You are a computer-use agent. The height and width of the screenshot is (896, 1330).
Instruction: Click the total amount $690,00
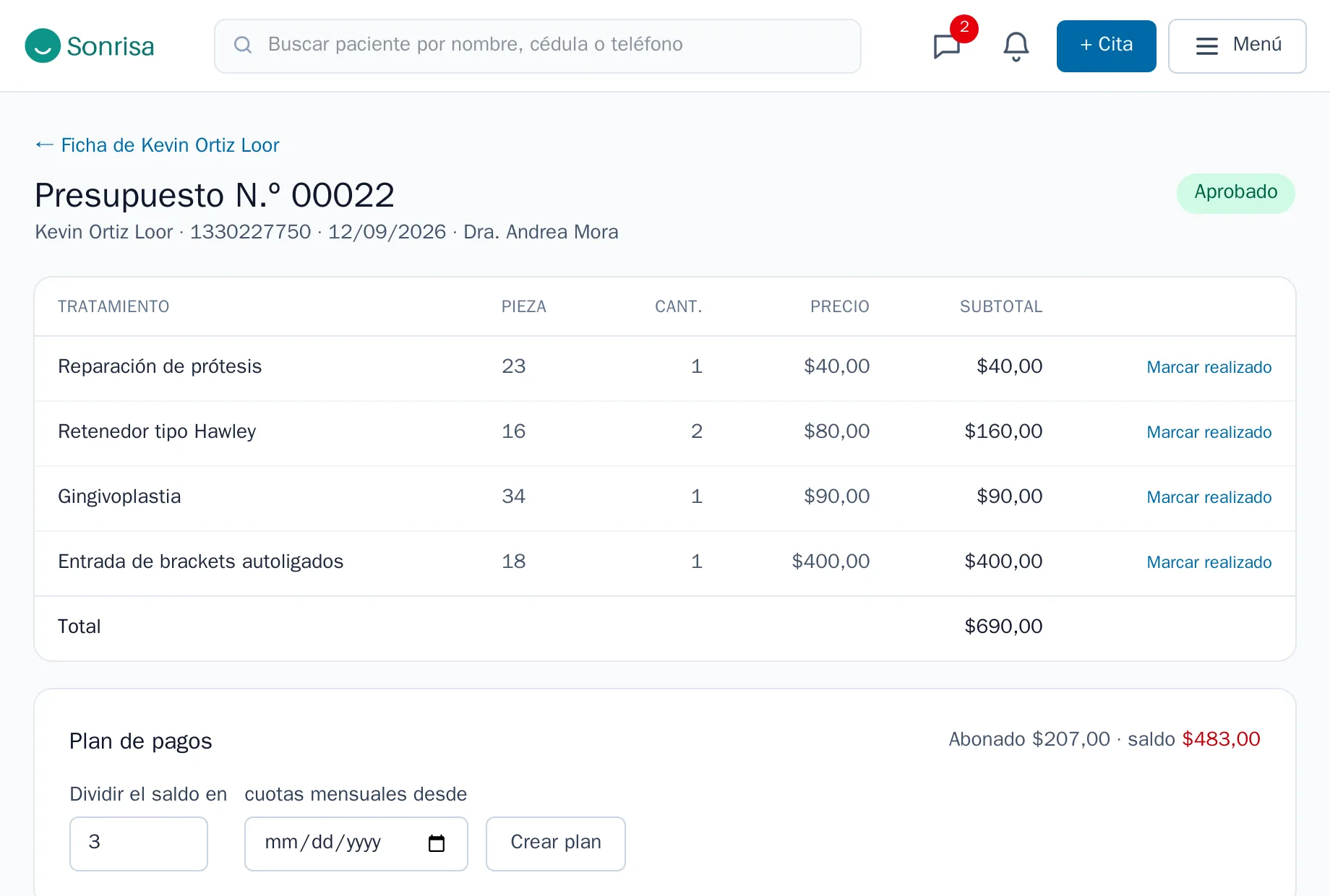[1003, 626]
